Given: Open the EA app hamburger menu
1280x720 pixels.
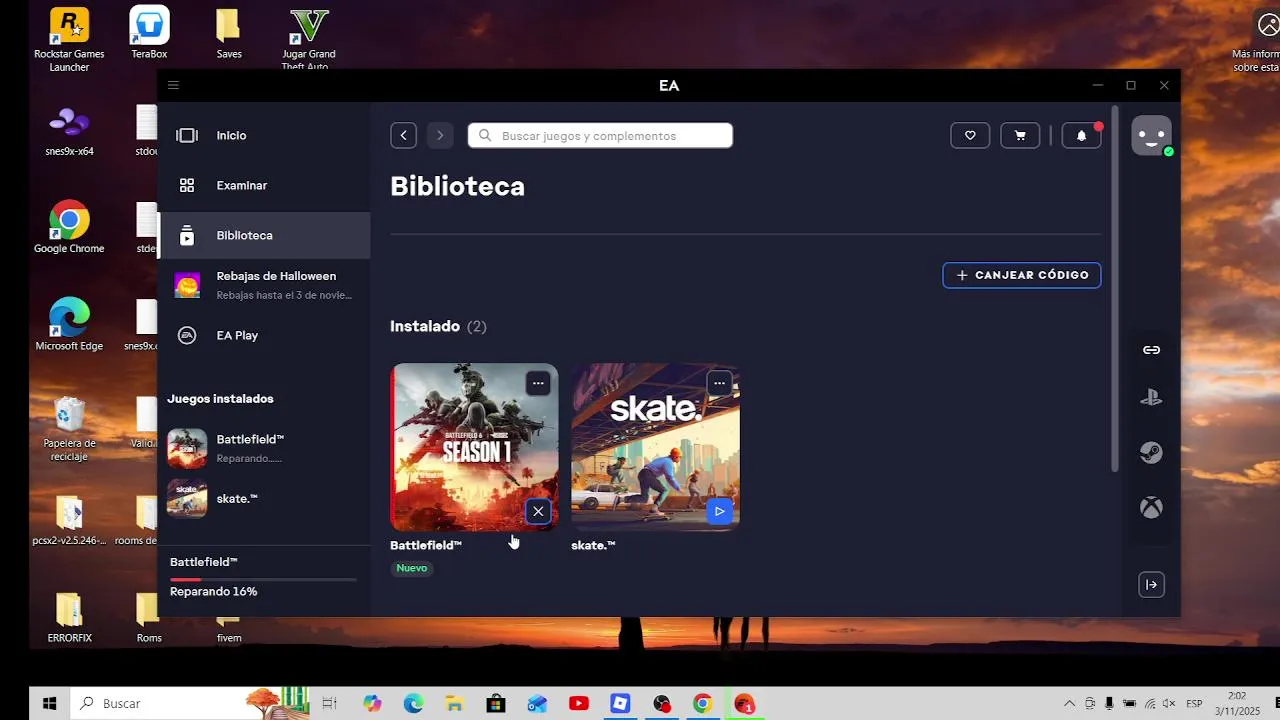Looking at the screenshot, I should coord(173,85).
